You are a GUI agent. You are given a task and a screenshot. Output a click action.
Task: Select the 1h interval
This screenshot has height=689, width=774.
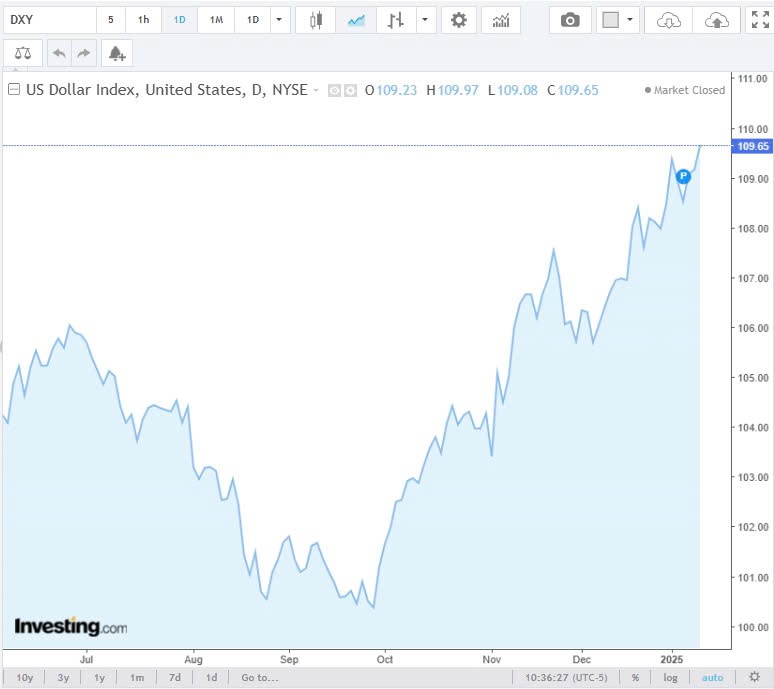143,20
